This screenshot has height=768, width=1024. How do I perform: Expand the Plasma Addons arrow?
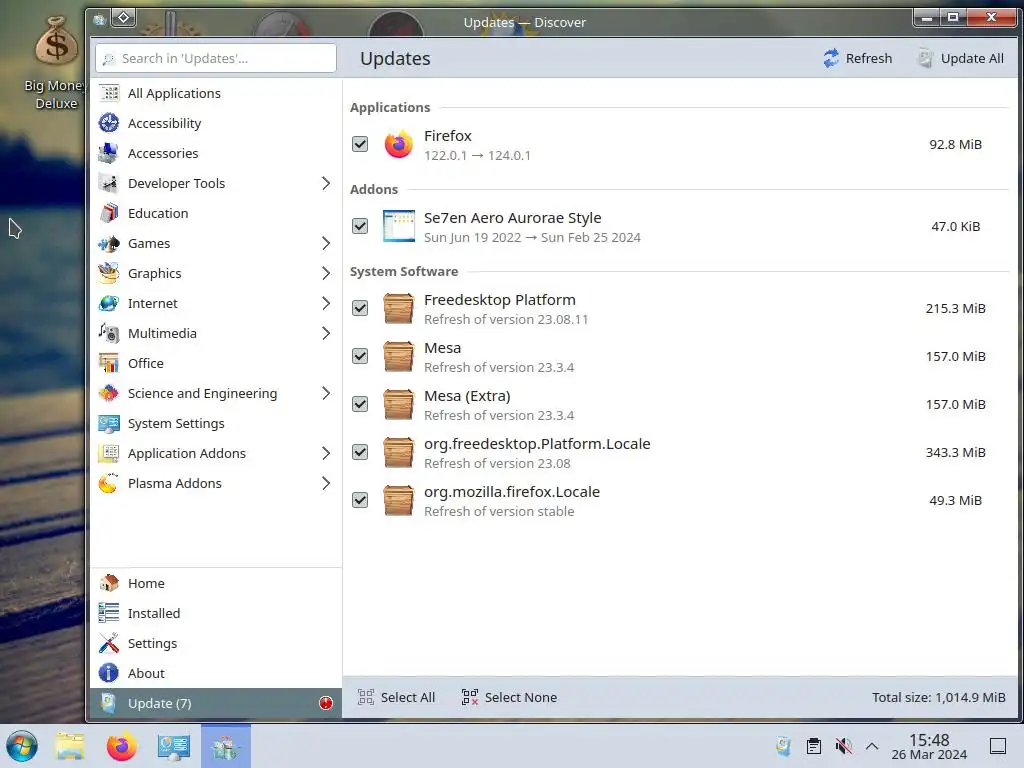[x=326, y=483]
